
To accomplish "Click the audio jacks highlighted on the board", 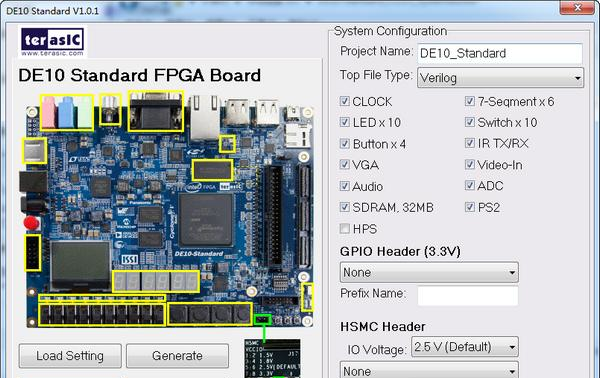I will pyautogui.click(x=67, y=112).
